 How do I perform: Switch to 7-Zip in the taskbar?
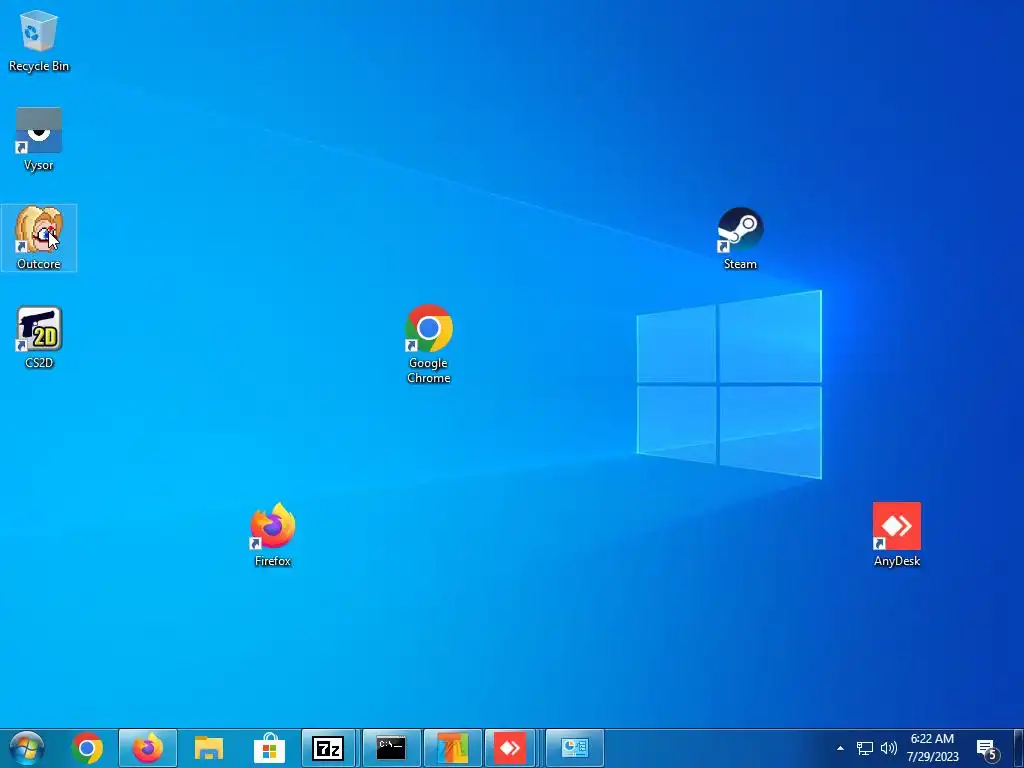click(x=328, y=748)
